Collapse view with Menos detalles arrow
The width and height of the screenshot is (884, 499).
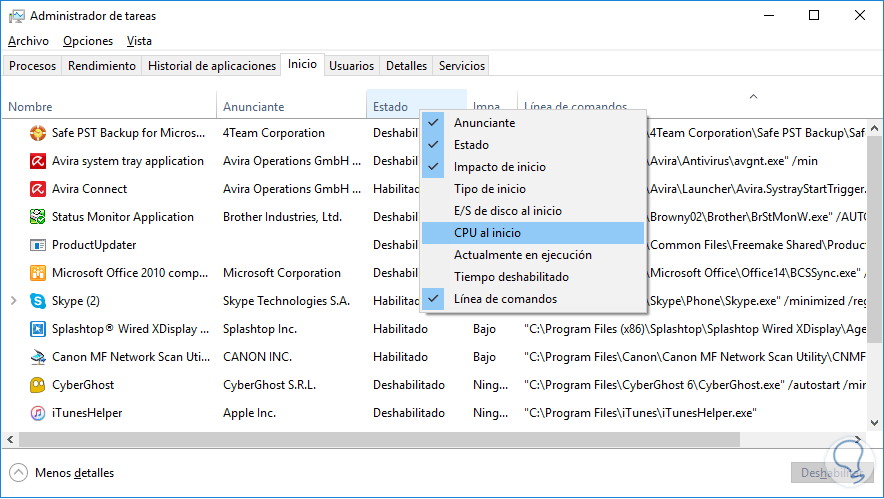point(18,473)
